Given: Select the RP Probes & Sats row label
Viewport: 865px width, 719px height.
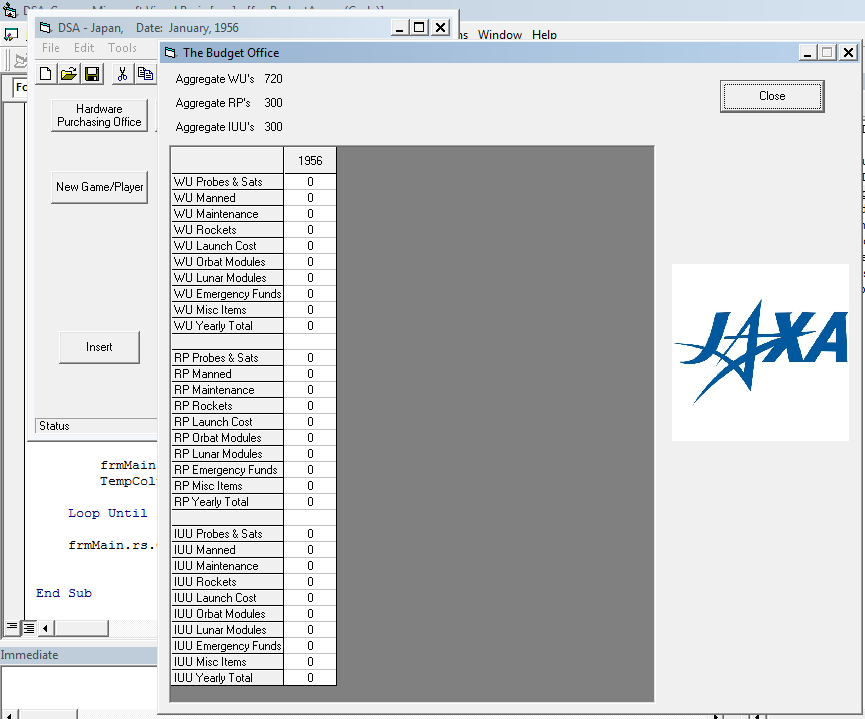Looking at the screenshot, I should (227, 358).
